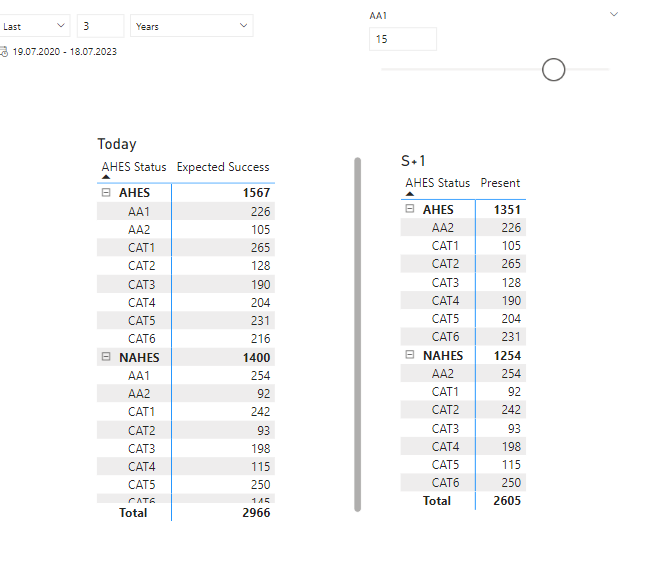Select AA1 value 254 under NAHES in Today
646x570 pixels.
coord(260,376)
